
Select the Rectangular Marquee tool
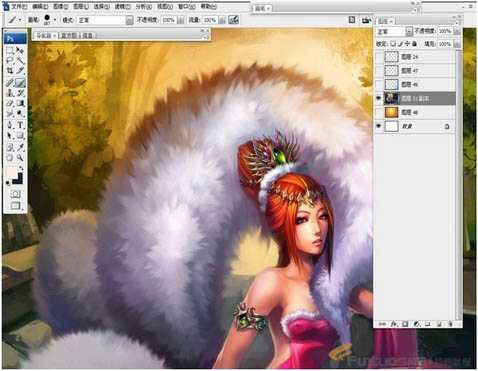(x=10, y=51)
